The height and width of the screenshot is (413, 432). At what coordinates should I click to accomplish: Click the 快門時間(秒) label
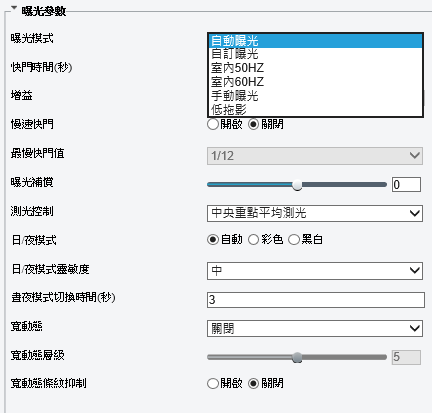[x=41, y=67]
